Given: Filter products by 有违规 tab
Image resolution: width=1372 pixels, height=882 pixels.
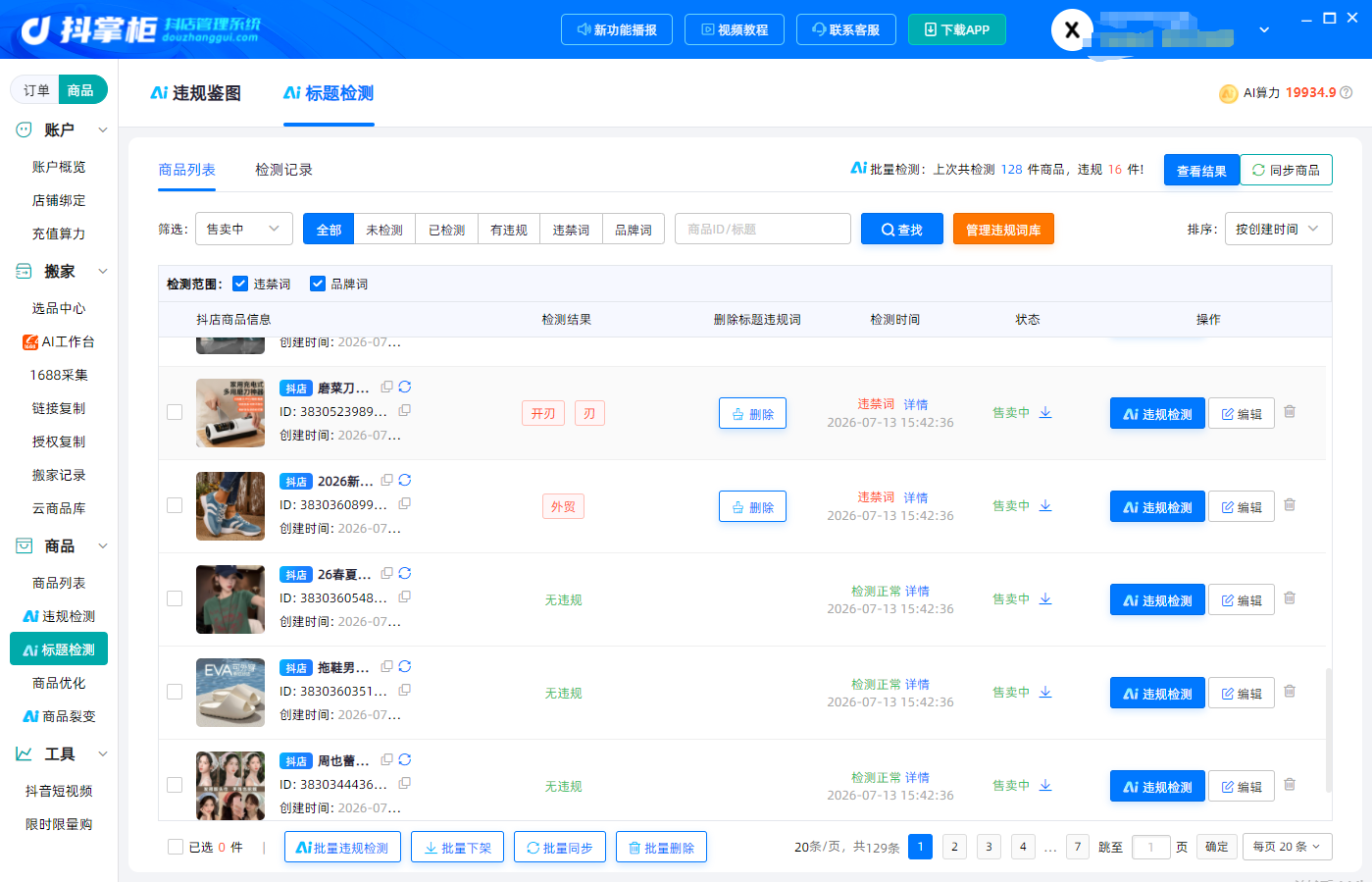Looking at the screenshot, I should [x=509, y=229].
